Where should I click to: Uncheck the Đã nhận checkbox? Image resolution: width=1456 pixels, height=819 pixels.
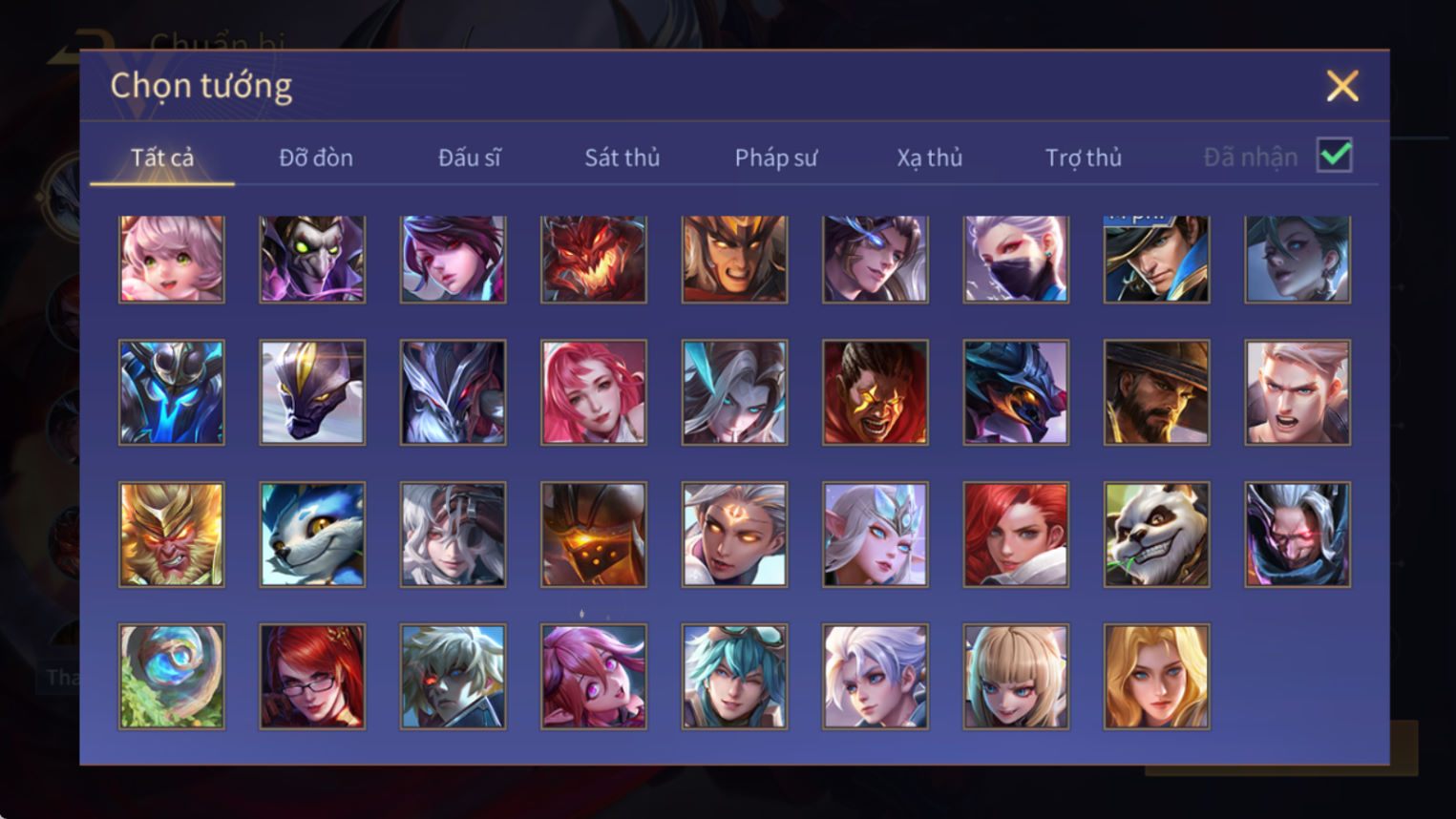click(1334, 156)
